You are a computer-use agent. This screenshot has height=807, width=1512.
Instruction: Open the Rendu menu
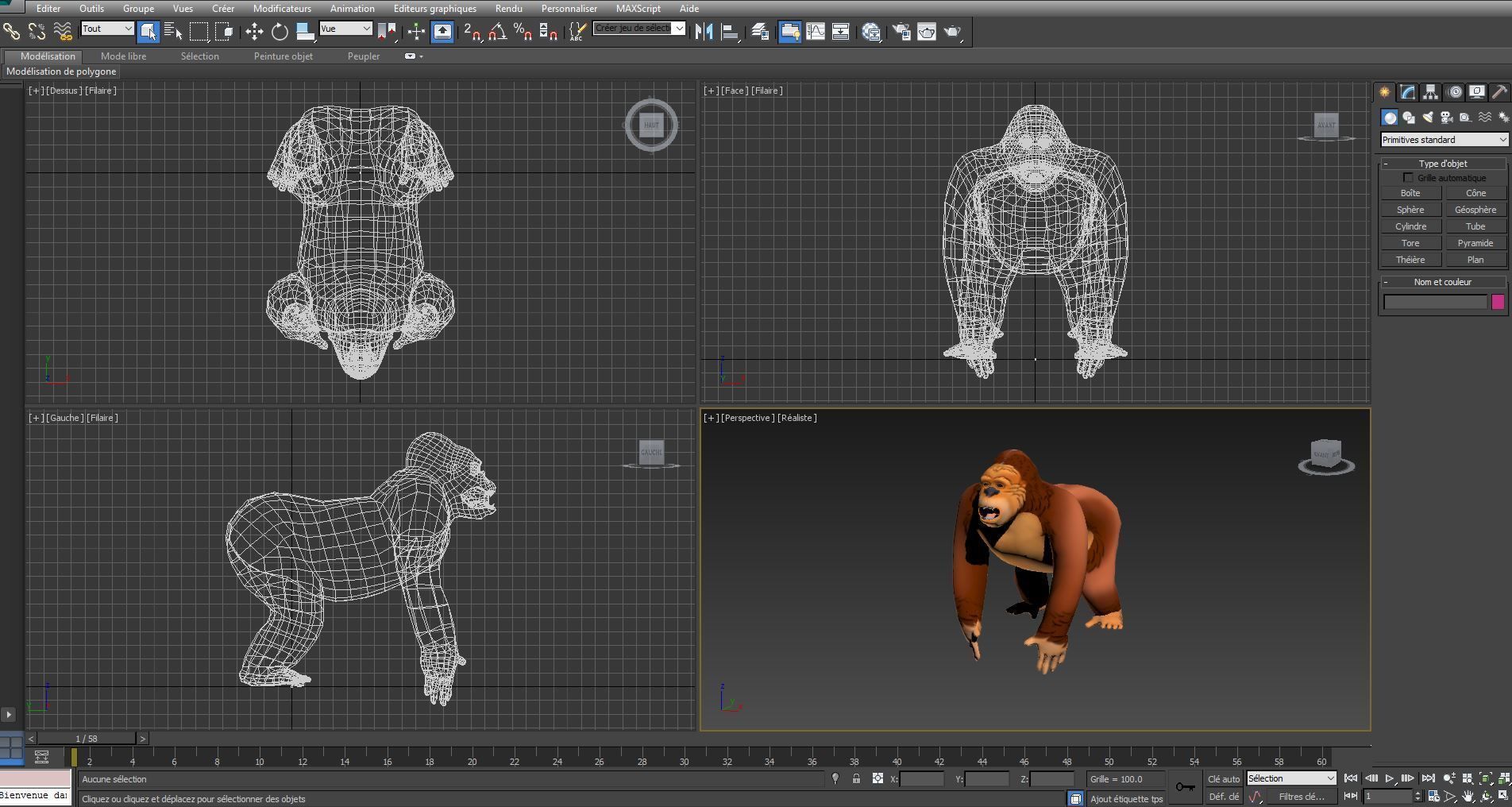tap(508, 9)
